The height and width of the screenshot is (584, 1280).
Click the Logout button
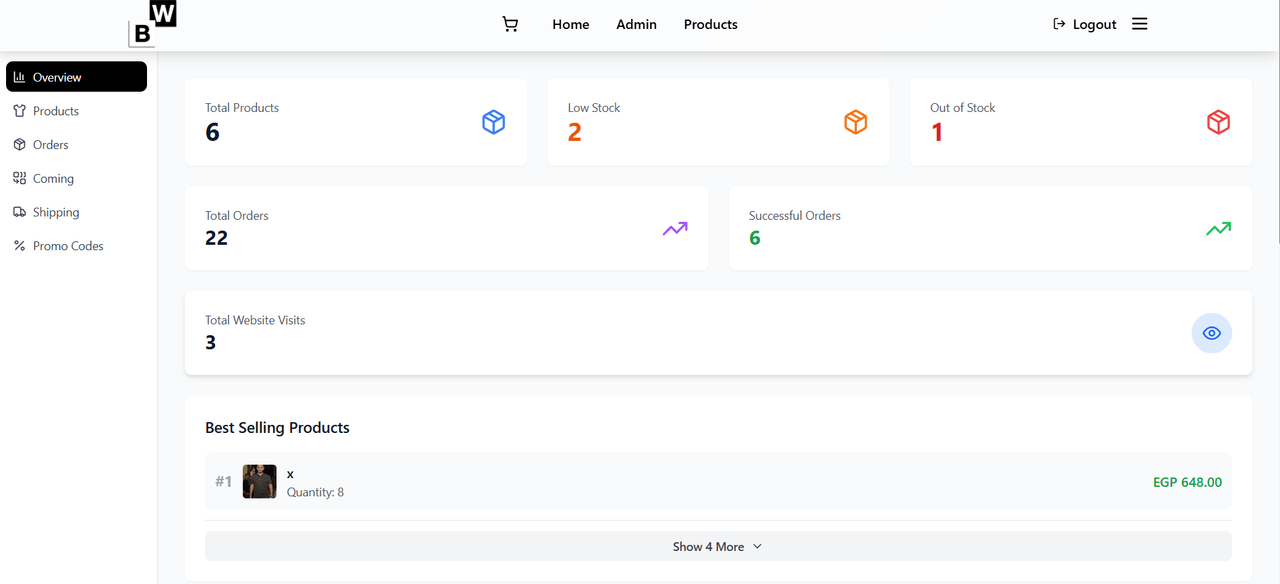[1085, 24]
